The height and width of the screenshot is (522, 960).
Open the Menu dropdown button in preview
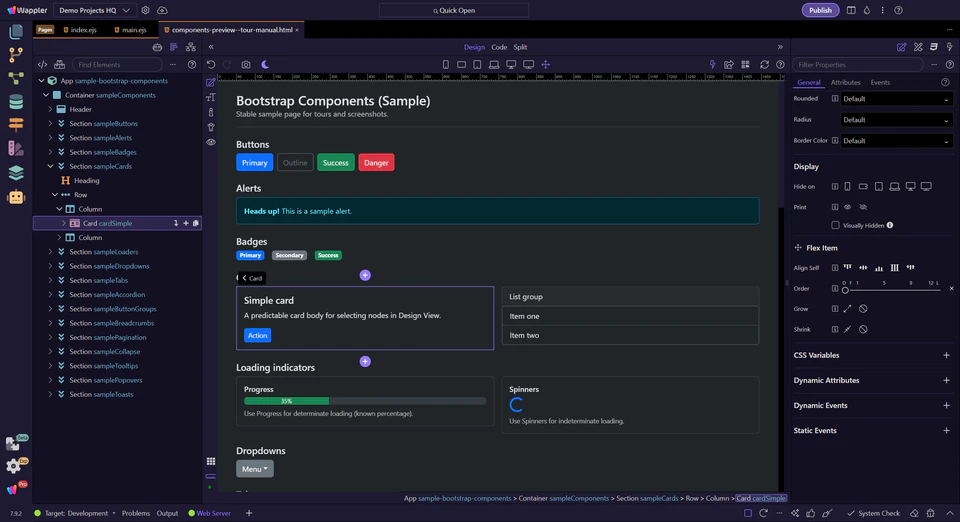pyautogui.click(x=255, y=469)
